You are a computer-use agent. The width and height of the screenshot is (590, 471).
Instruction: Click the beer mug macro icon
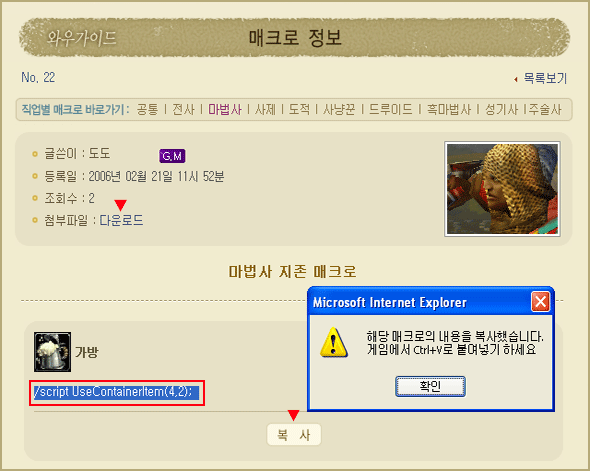[52, 352]
